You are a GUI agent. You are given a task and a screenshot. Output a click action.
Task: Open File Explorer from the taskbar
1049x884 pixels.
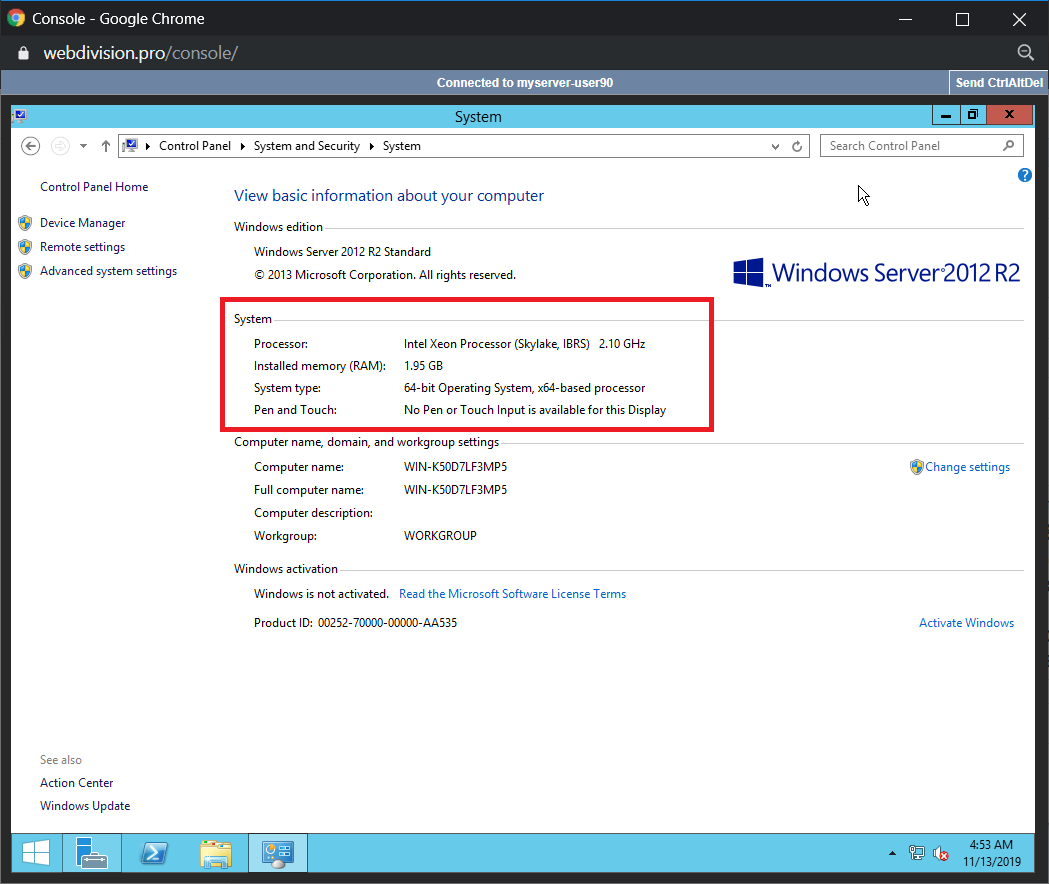pos(215,852)
